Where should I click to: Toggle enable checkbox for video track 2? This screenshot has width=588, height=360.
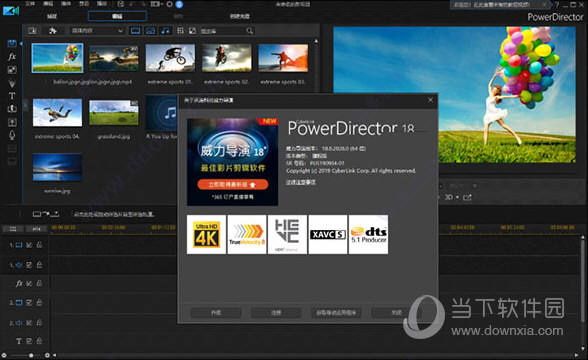[29, 302]
